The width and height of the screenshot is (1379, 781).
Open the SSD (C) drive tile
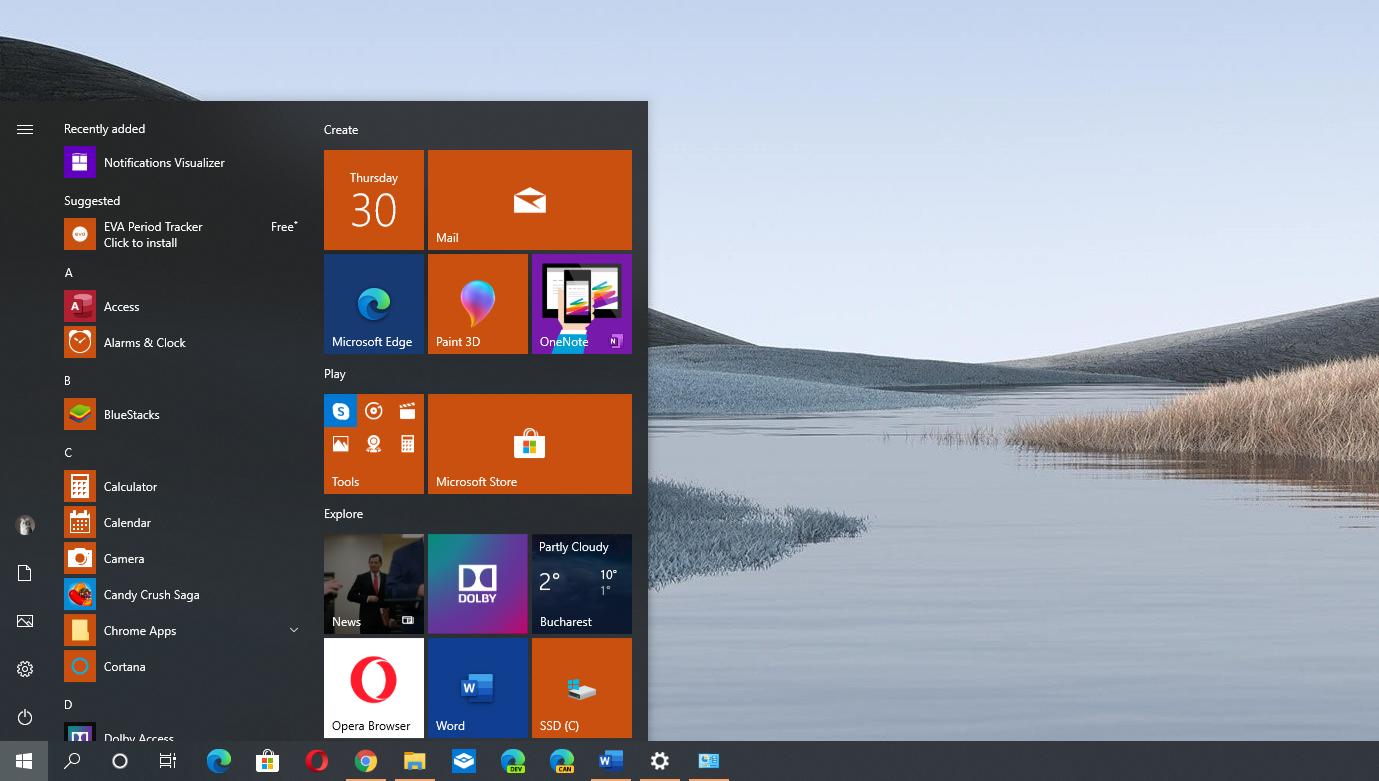582,688
